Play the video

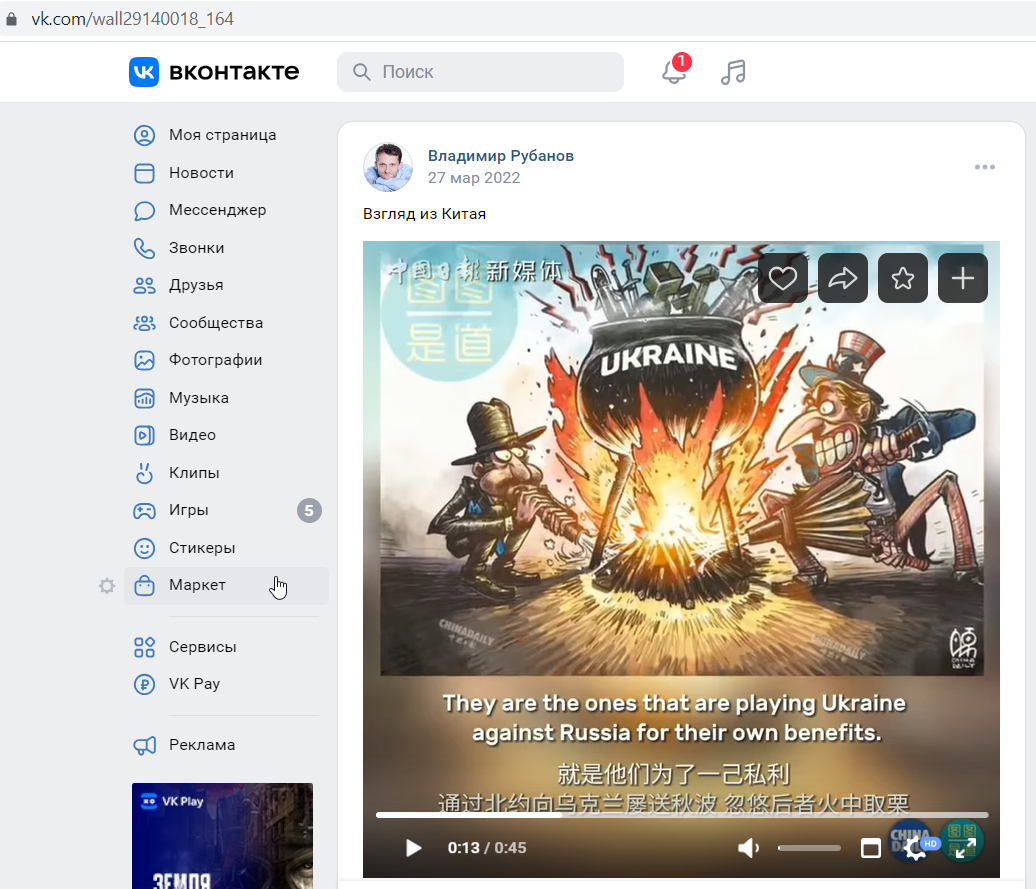point(414,847)
